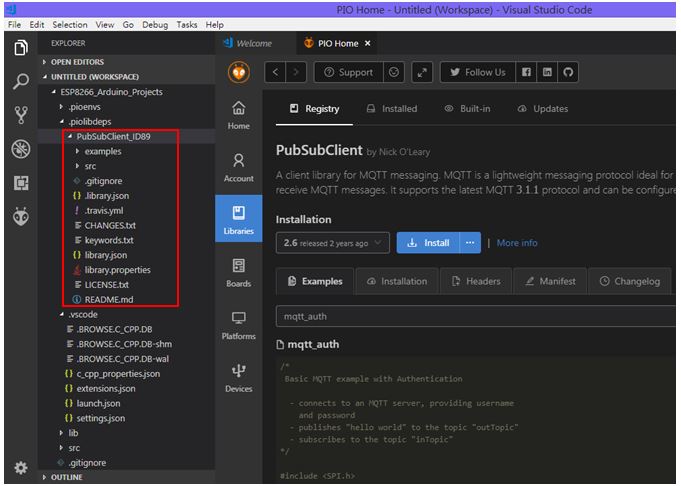
Task: Open the Facebook icon link
Action: coord(526,72)
